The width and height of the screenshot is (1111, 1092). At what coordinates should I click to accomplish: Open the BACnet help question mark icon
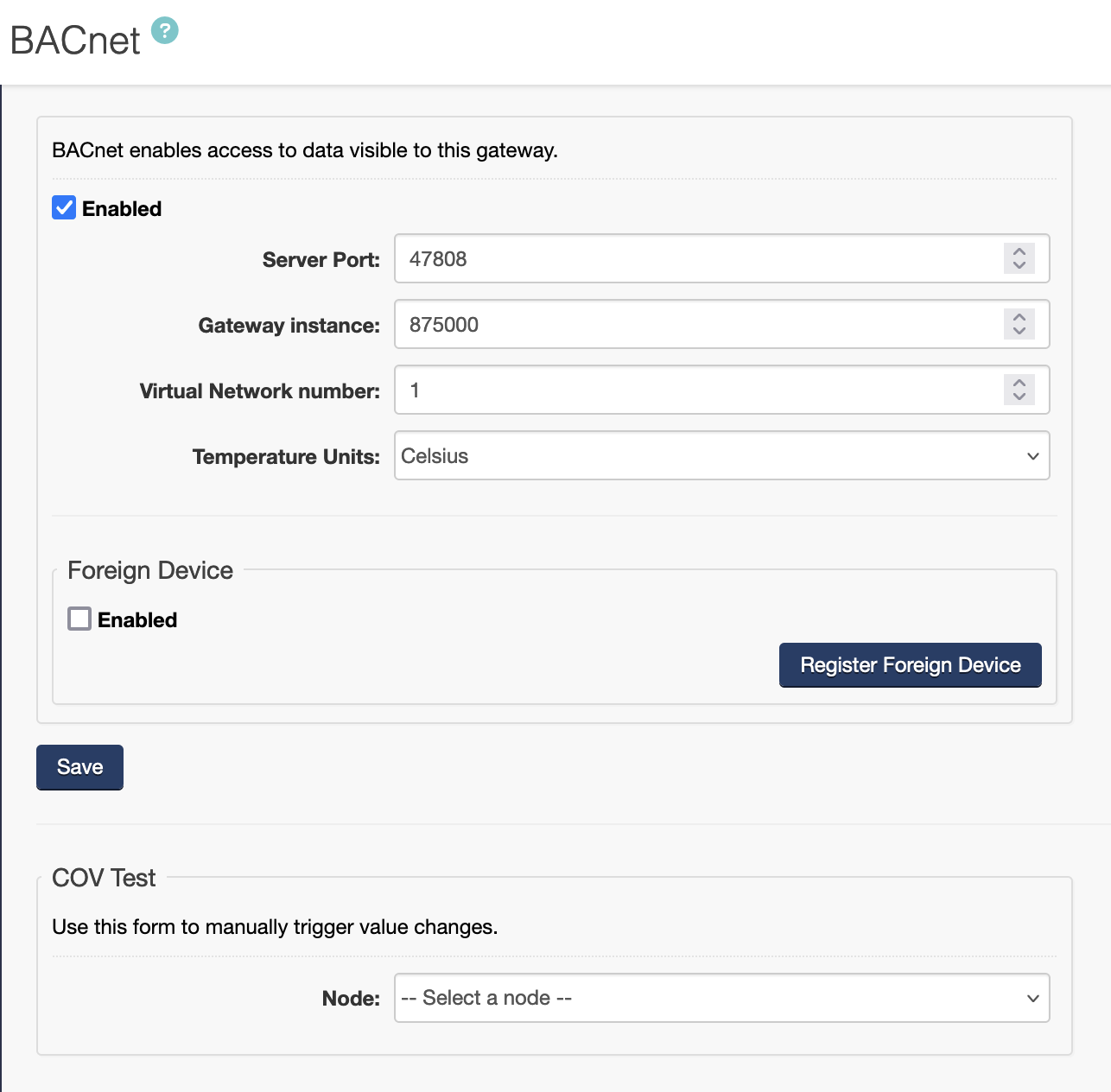pos(164,31)
